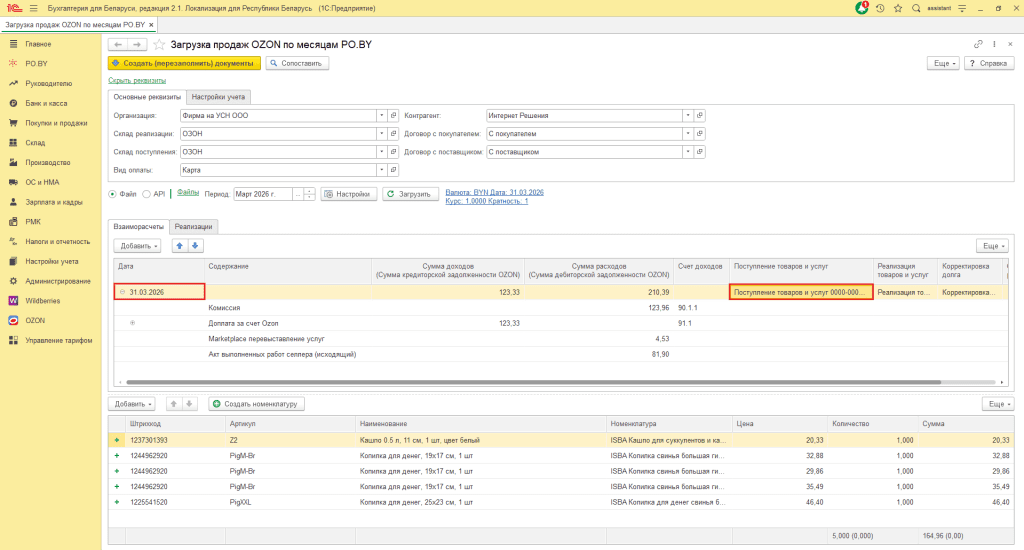Click horizontal scrollbar of settlements table
Viewport: 1024px width, 550px height.
(x=533, y=382)
